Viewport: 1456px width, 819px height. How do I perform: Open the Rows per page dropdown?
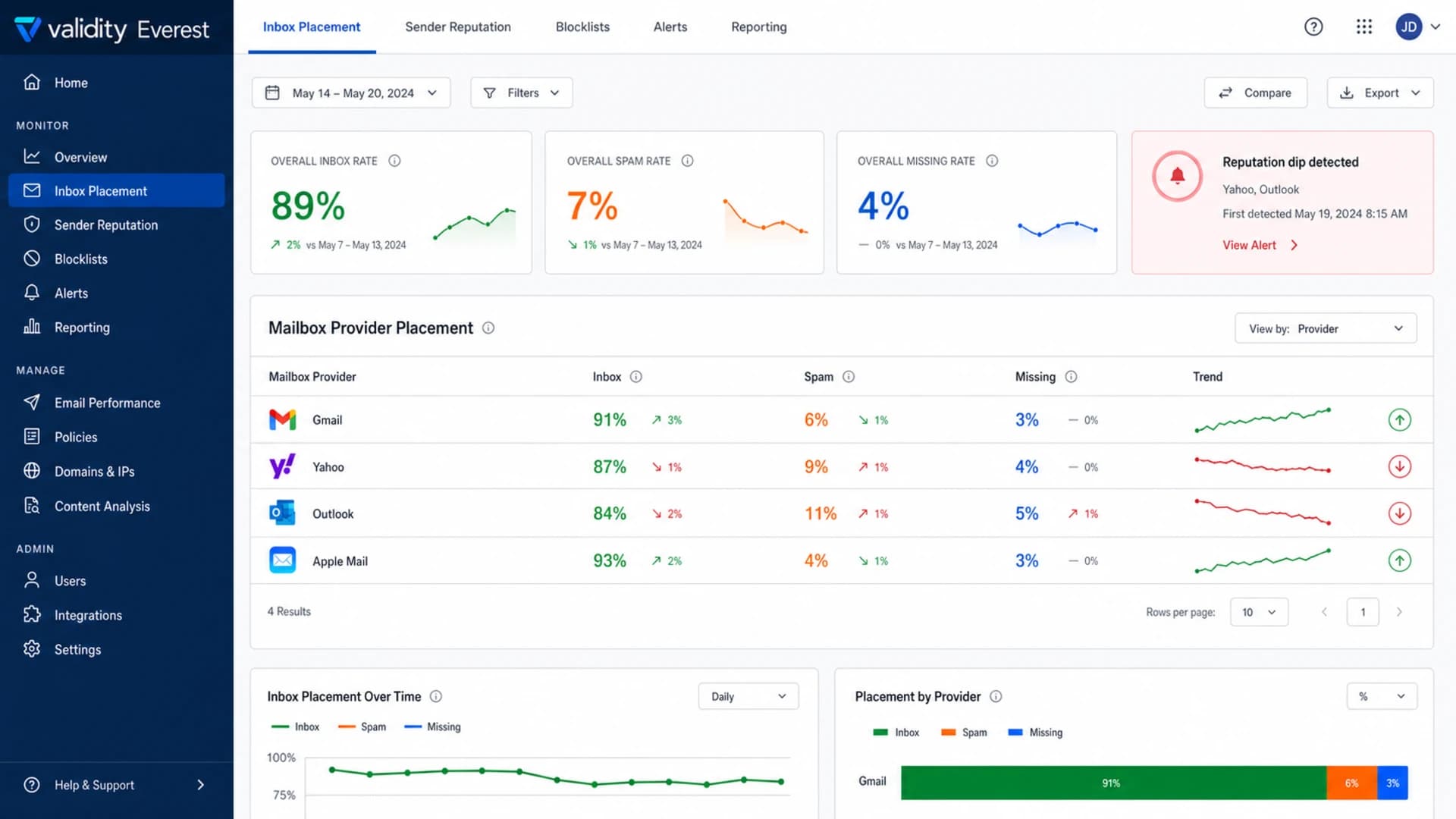(1259, 612)
